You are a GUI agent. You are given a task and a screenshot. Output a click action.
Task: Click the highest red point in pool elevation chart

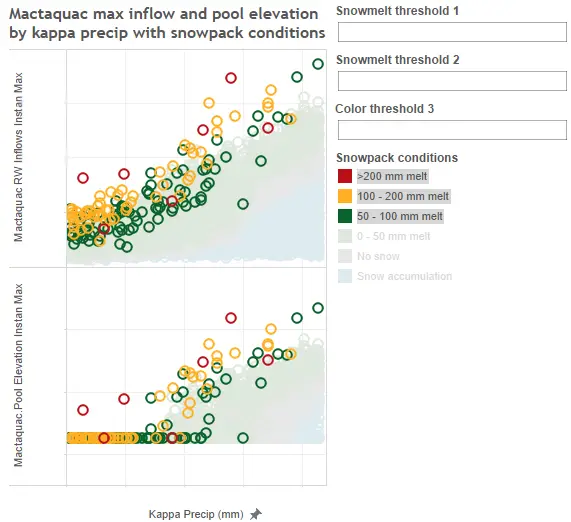click(x=231, y=318)
